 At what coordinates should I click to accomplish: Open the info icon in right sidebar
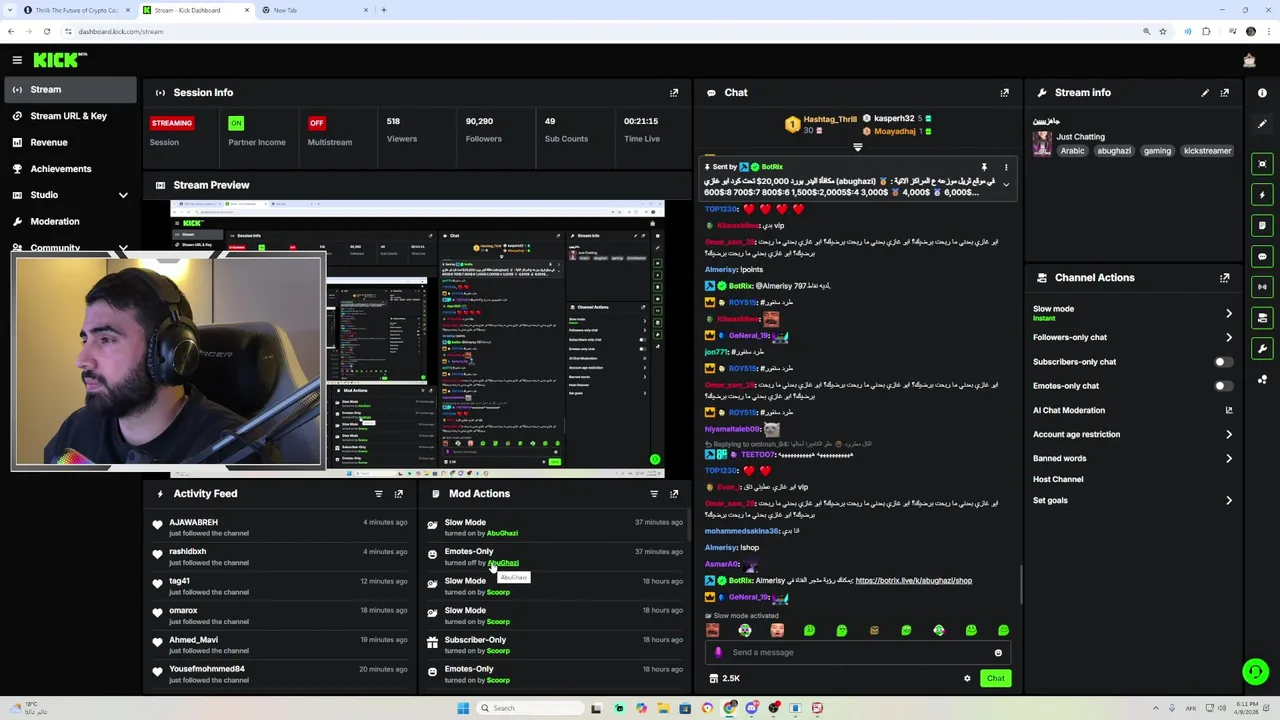pyautogui.click(x=1262, y=93)
